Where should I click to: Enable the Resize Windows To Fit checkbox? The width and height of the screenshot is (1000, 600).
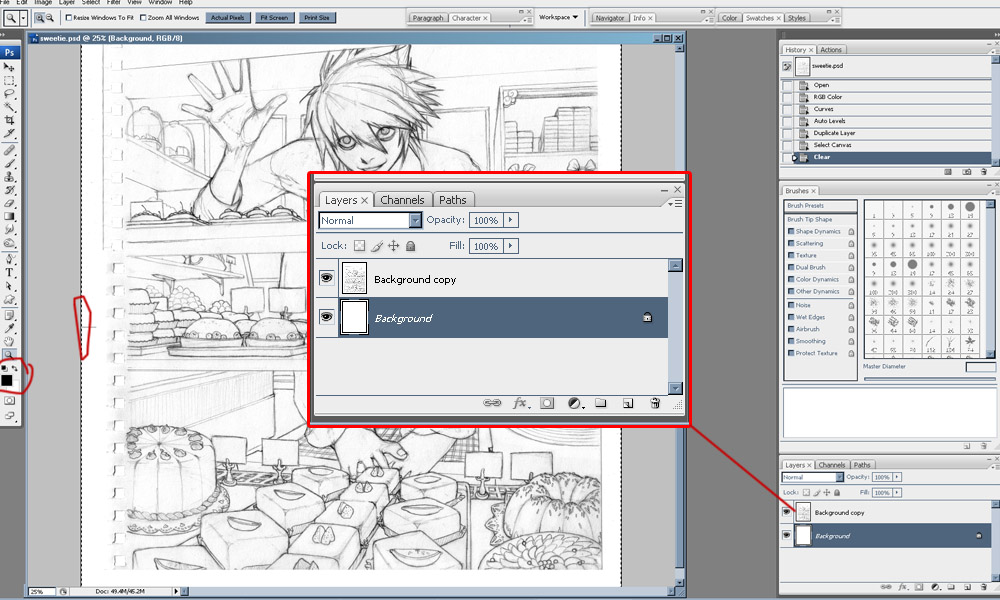click(x=69, y=18)
